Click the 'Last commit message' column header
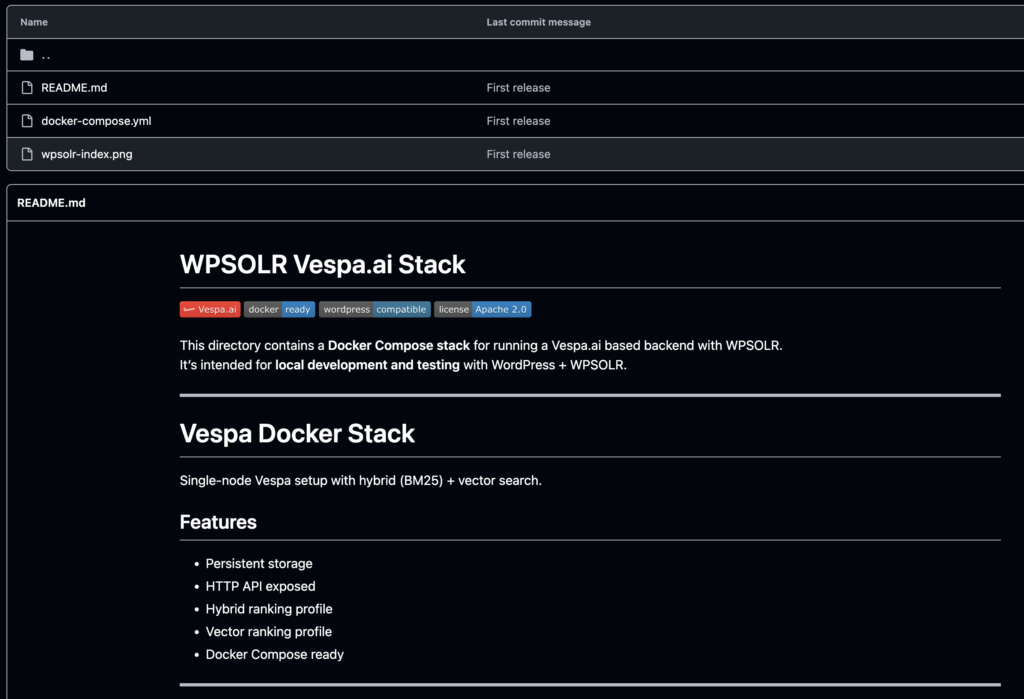Image resolution: width=1024 pixels, height=699 pixels. [x=538, y=22]
